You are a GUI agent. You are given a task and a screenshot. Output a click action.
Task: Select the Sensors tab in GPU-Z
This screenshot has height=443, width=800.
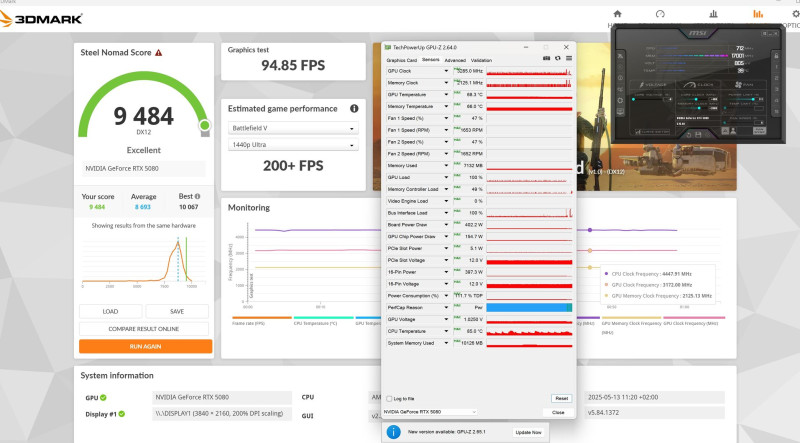431,60
